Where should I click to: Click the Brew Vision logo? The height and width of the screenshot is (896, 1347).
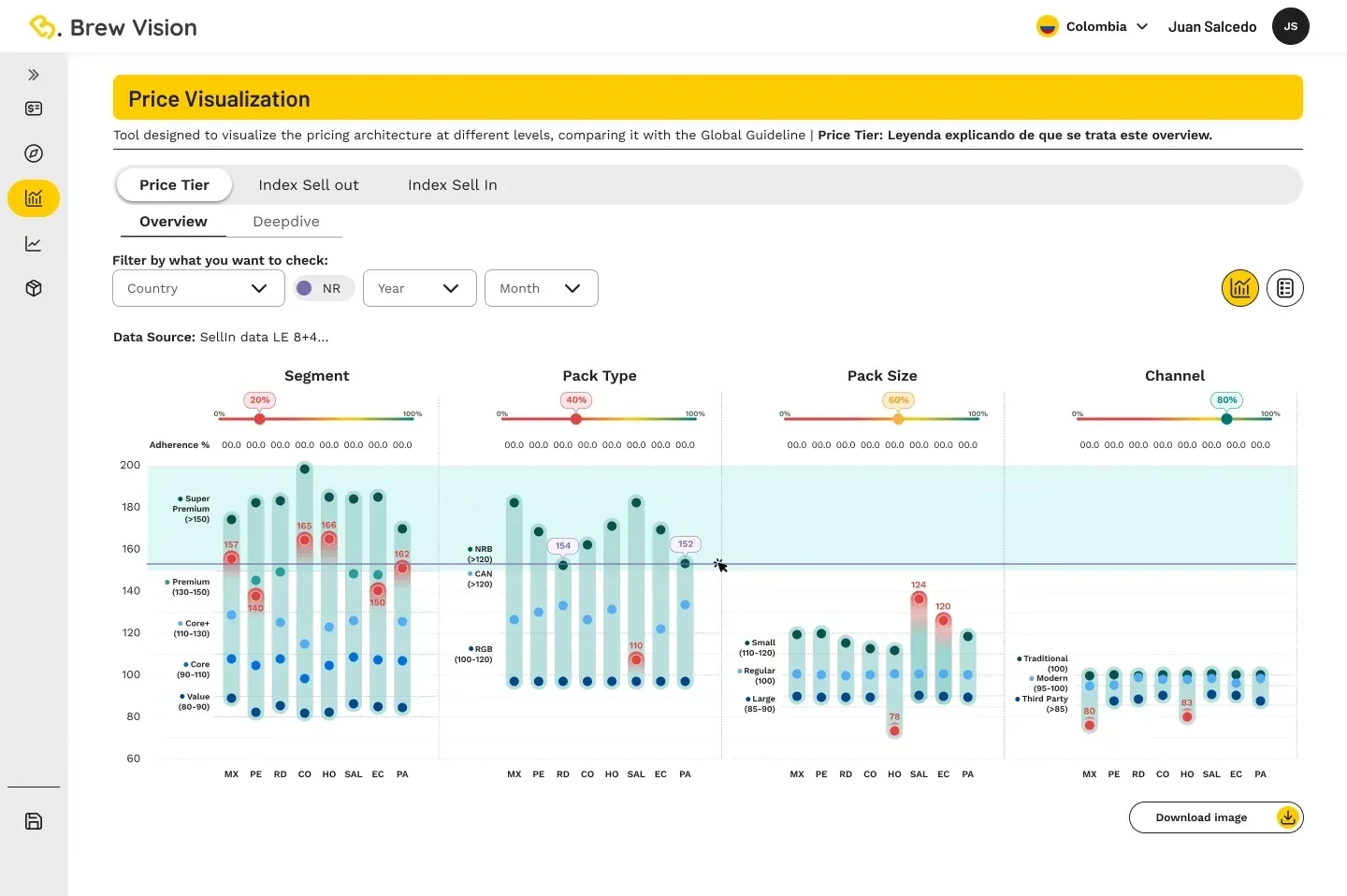tap(113, 27)
